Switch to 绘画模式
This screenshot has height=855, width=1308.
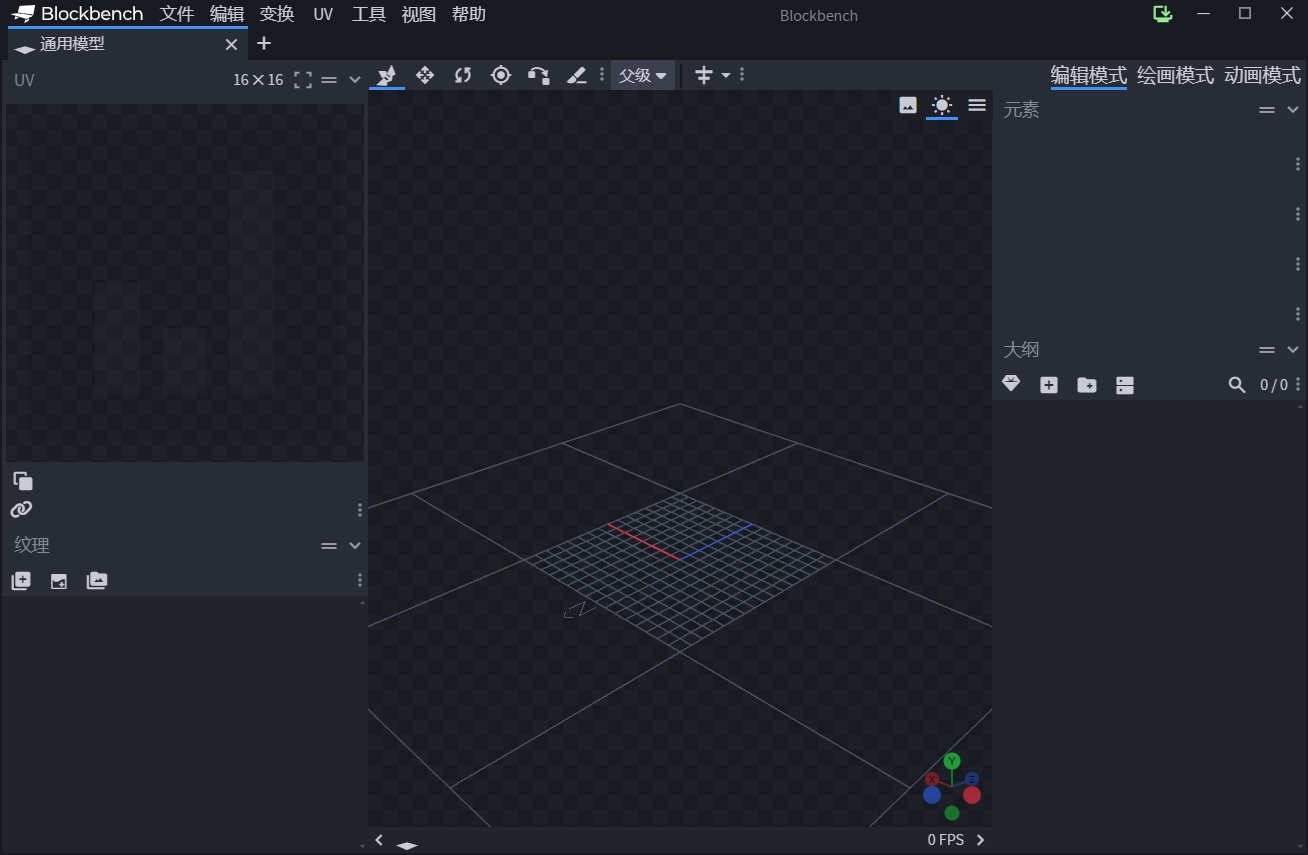coord(1175,75)
